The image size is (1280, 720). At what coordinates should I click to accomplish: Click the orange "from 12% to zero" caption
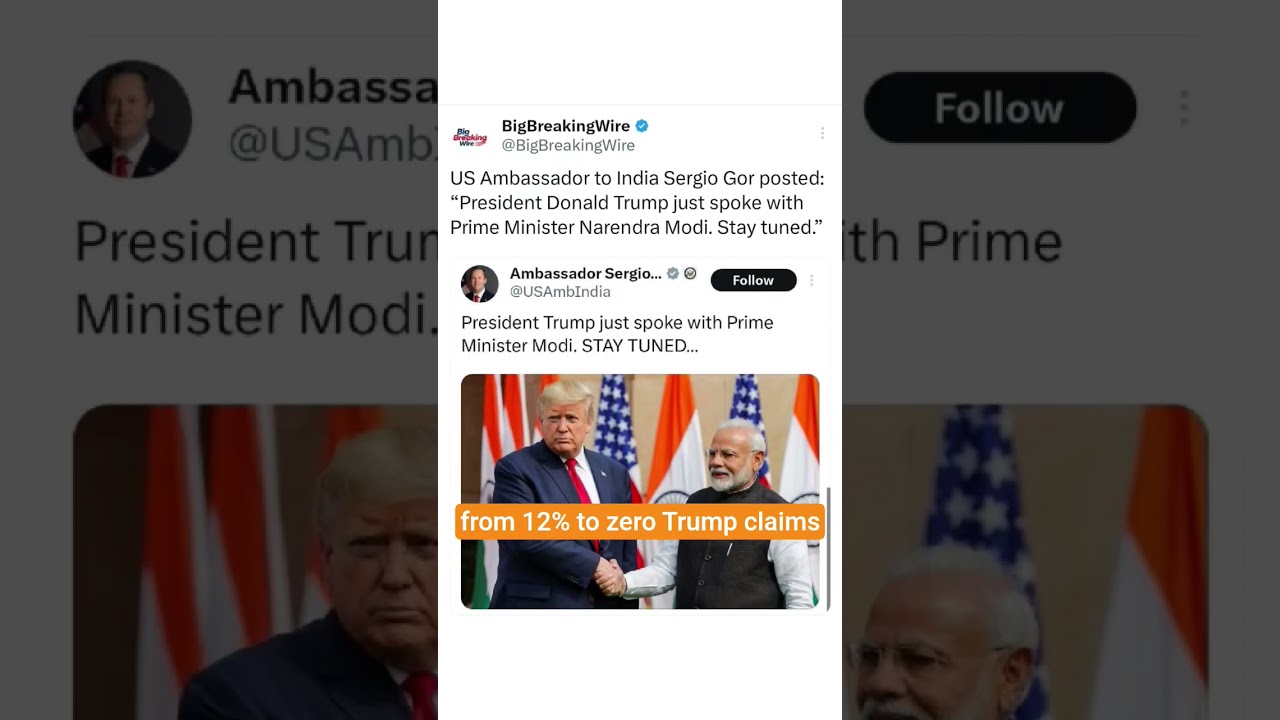tap(640, 522)
